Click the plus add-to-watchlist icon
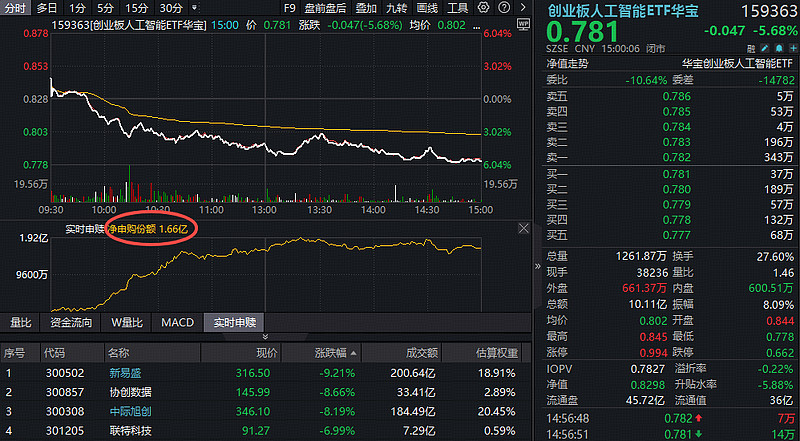The height and width of the screenshot is (441, 800). pyautogui.click(x=791, y=49)
